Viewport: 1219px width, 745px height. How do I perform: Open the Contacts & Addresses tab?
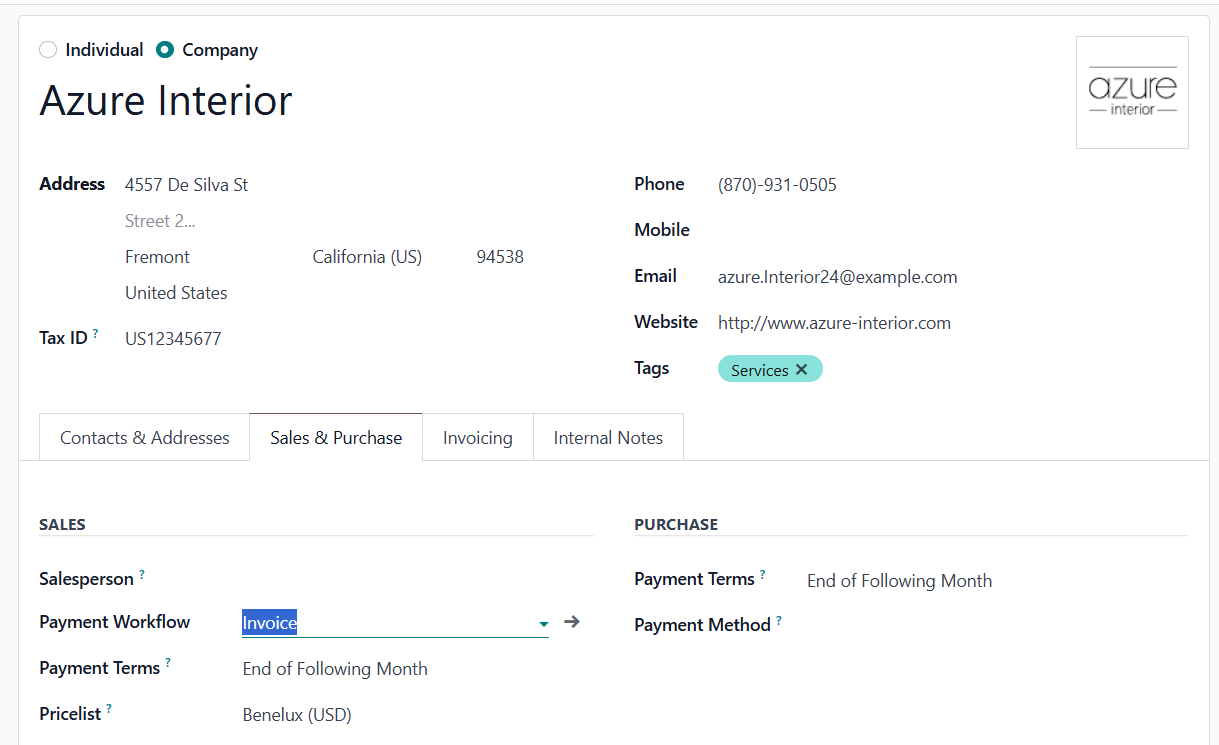[x=143, y=437]
